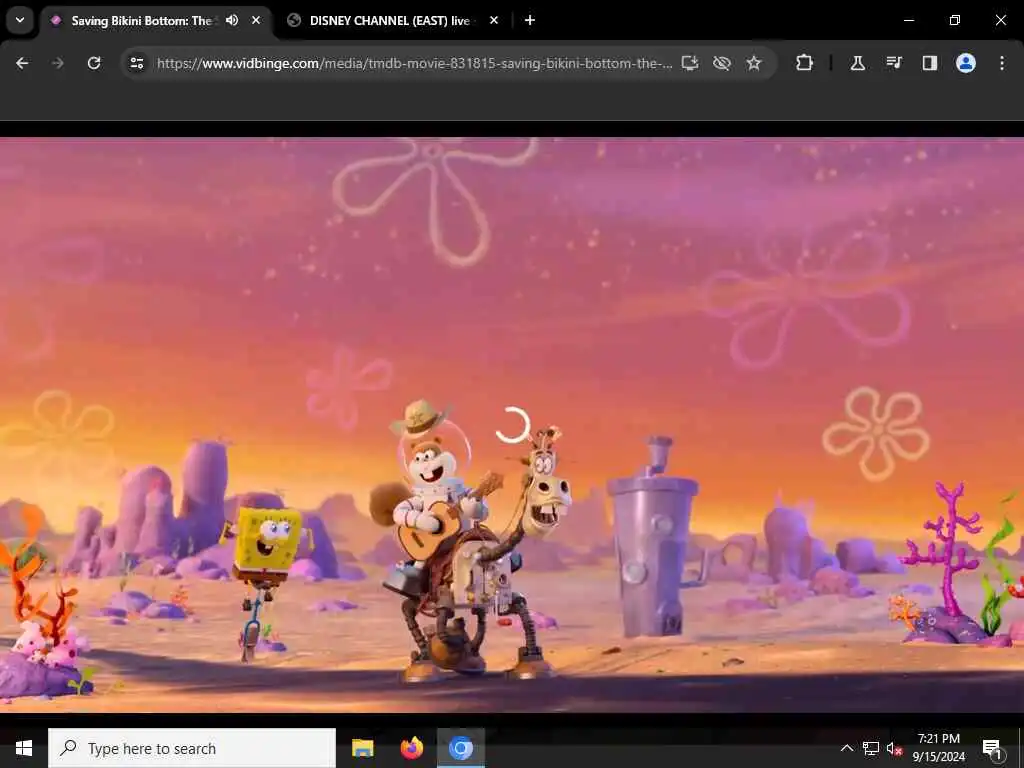Open the network status tray icon
Screen dimensions: 1024x768
tap(871, 748)
